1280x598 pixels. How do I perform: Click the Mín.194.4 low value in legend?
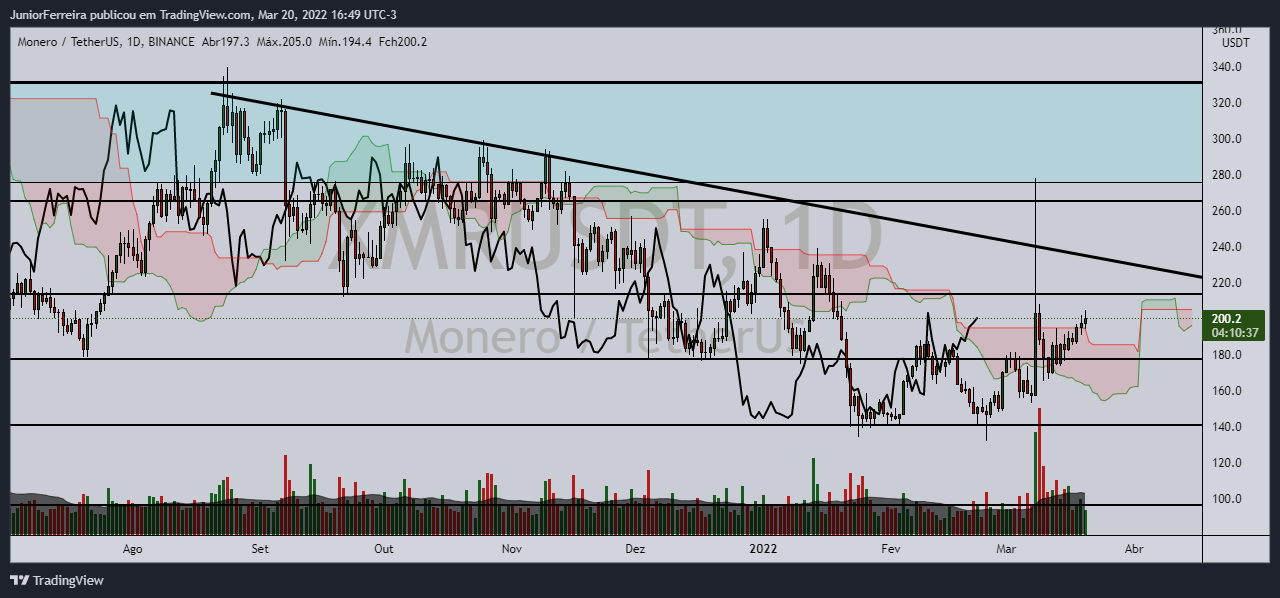[x=344, y=42]
